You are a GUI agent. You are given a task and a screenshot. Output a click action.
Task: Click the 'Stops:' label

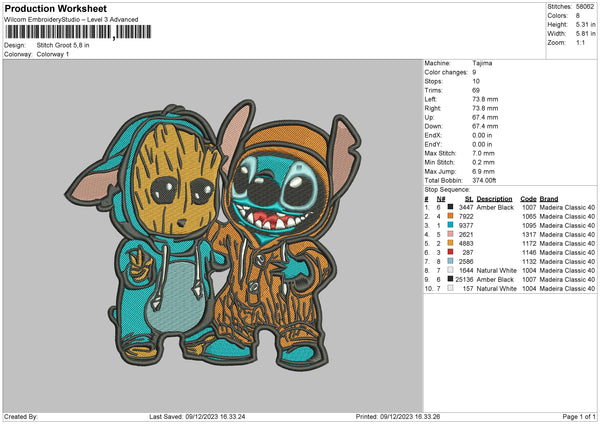(x=434, y=81)
